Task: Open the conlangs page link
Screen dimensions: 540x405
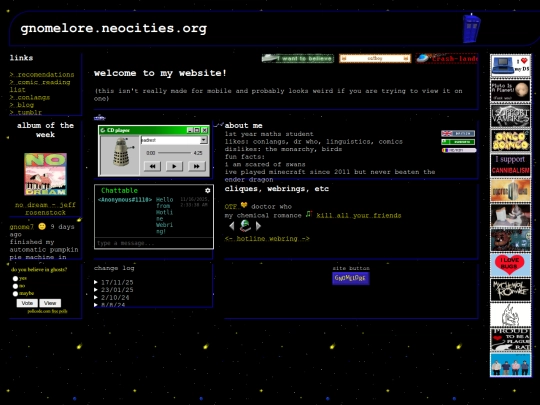Action: coord(30,97)
